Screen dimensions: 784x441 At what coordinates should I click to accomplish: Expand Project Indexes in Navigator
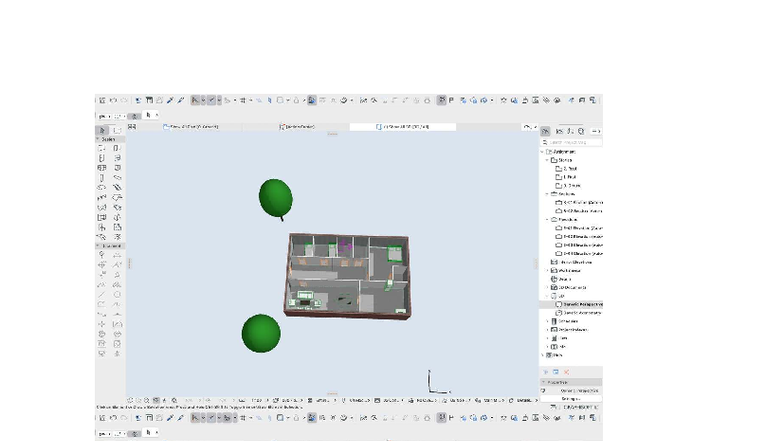pos(548,330)
